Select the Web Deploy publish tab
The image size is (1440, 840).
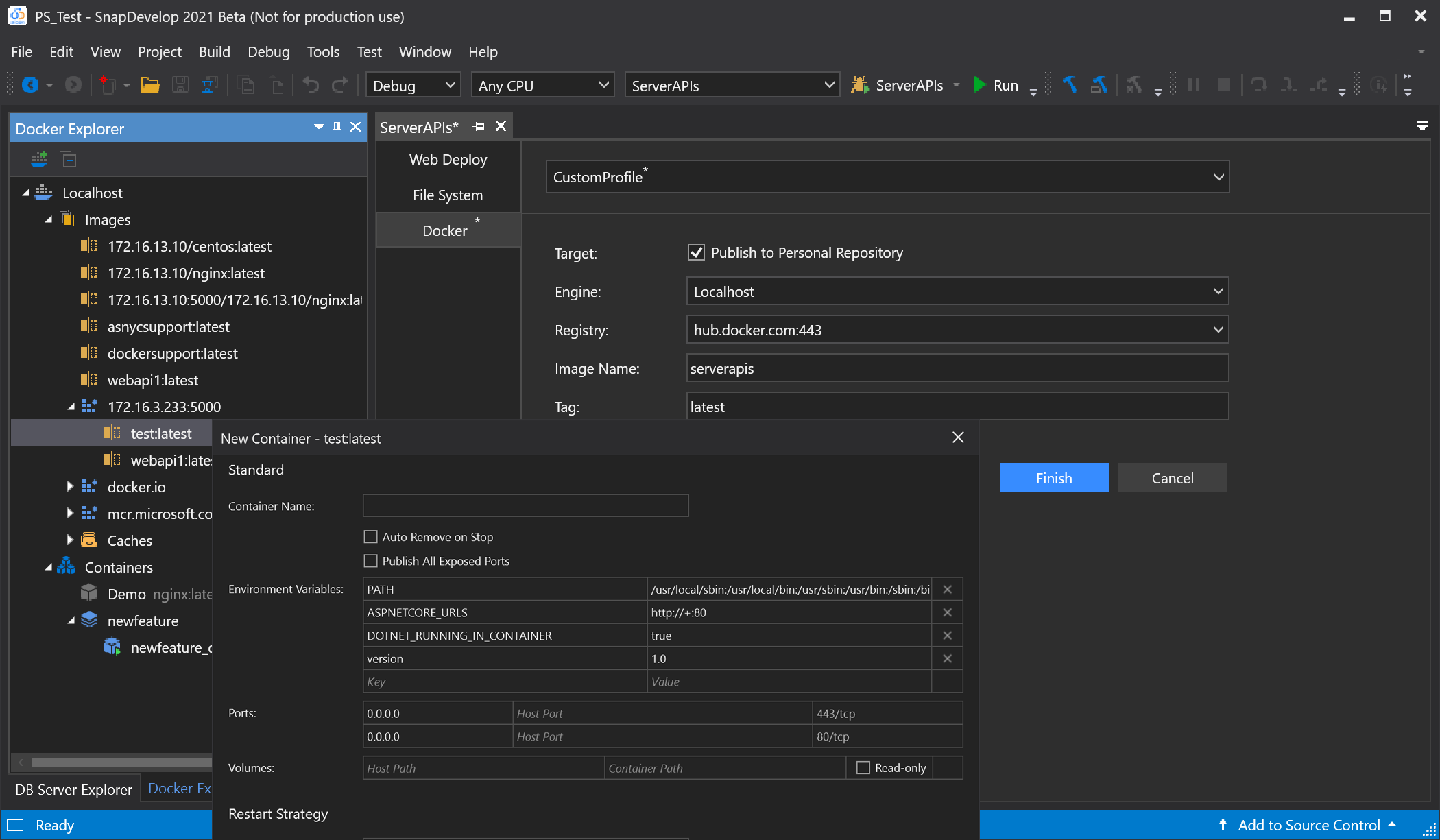coord(448,160)
